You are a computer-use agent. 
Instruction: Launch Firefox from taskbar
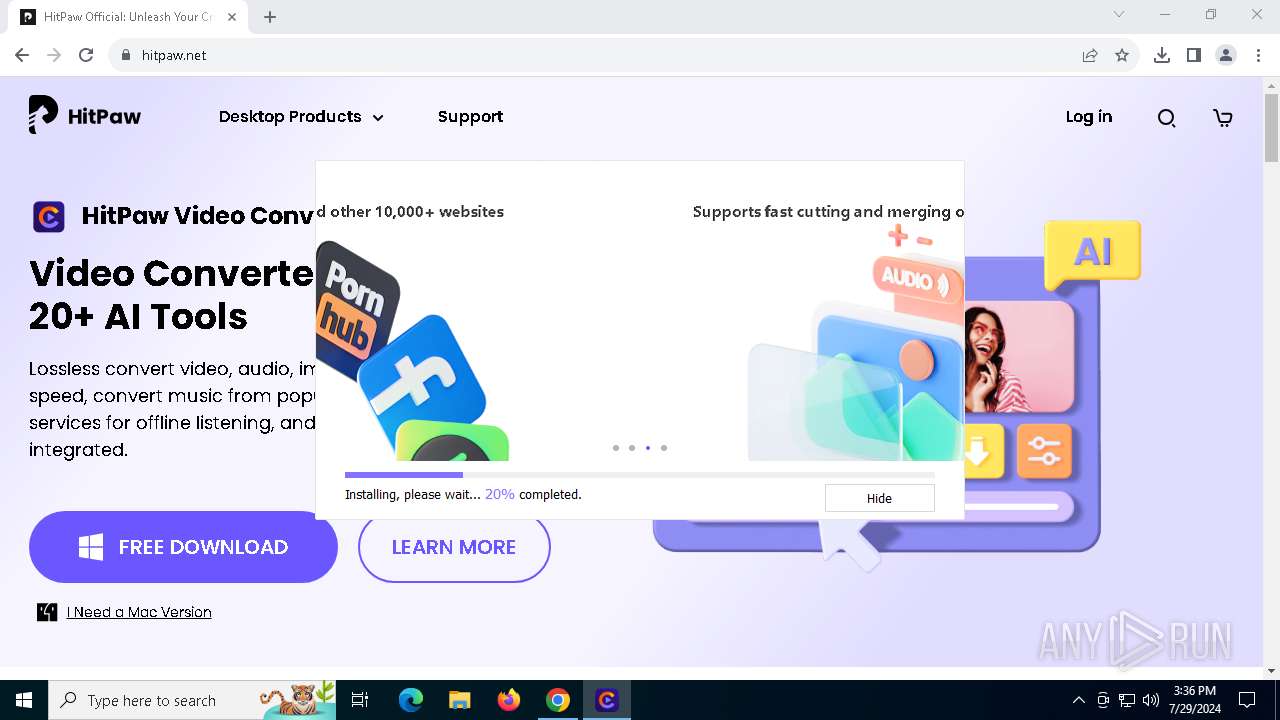point(509,700)
